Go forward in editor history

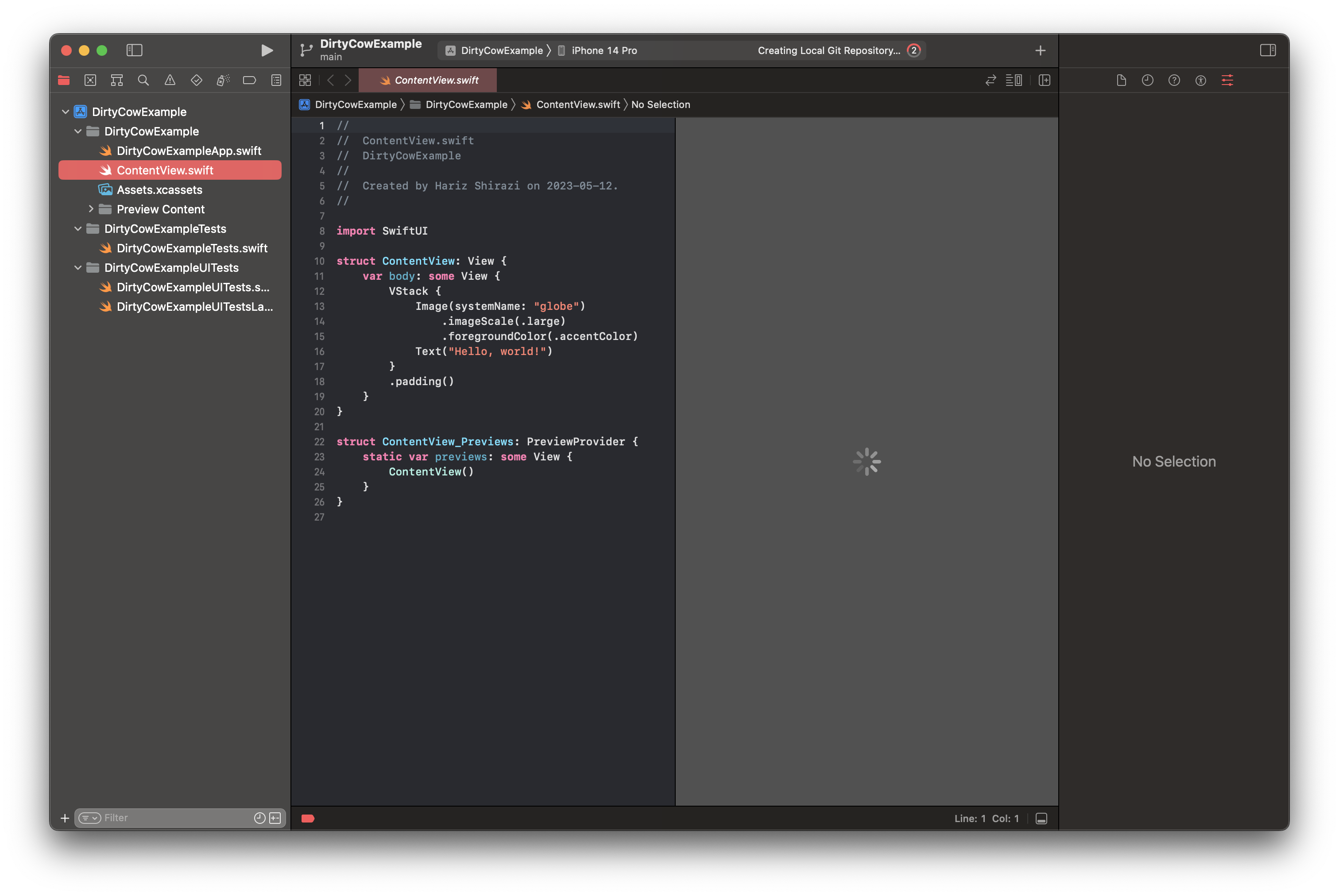(348, 80)
